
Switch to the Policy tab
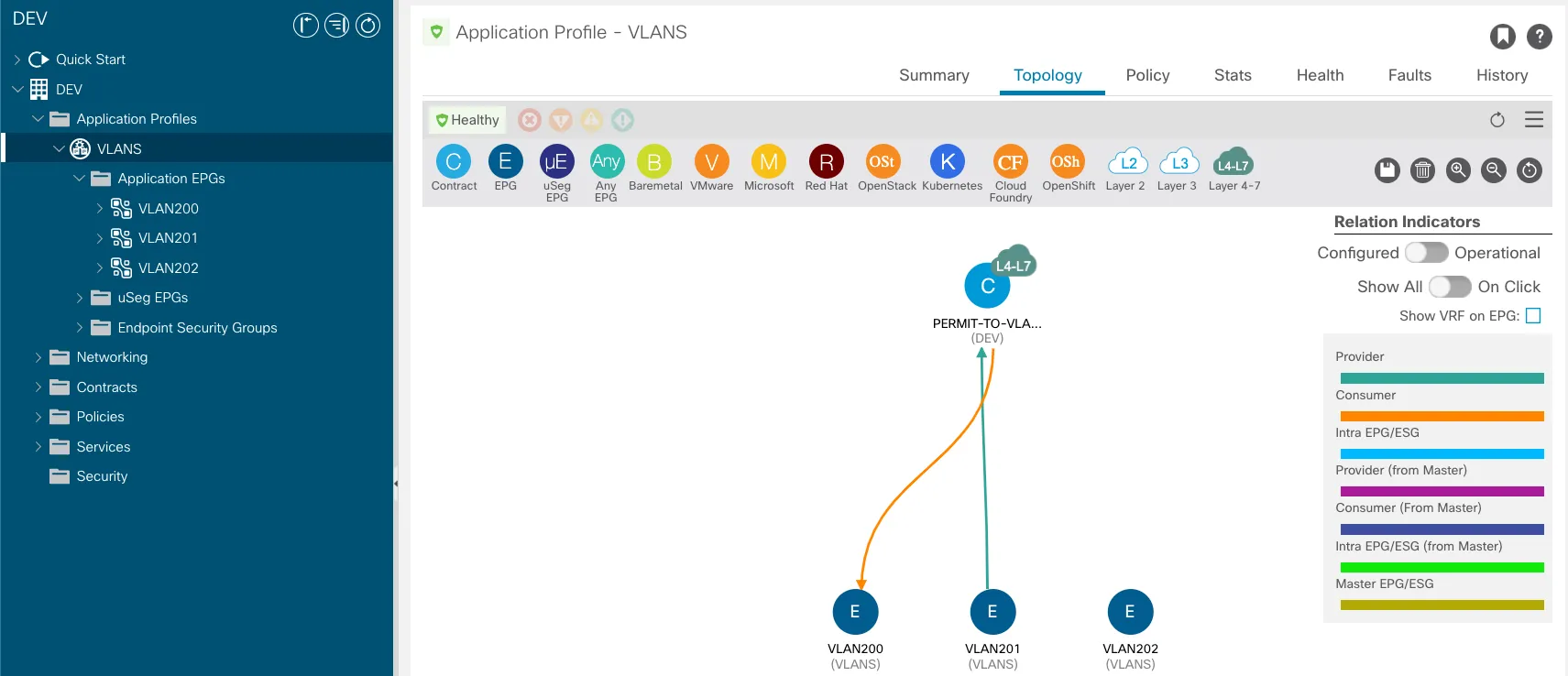click(1147, 75)
